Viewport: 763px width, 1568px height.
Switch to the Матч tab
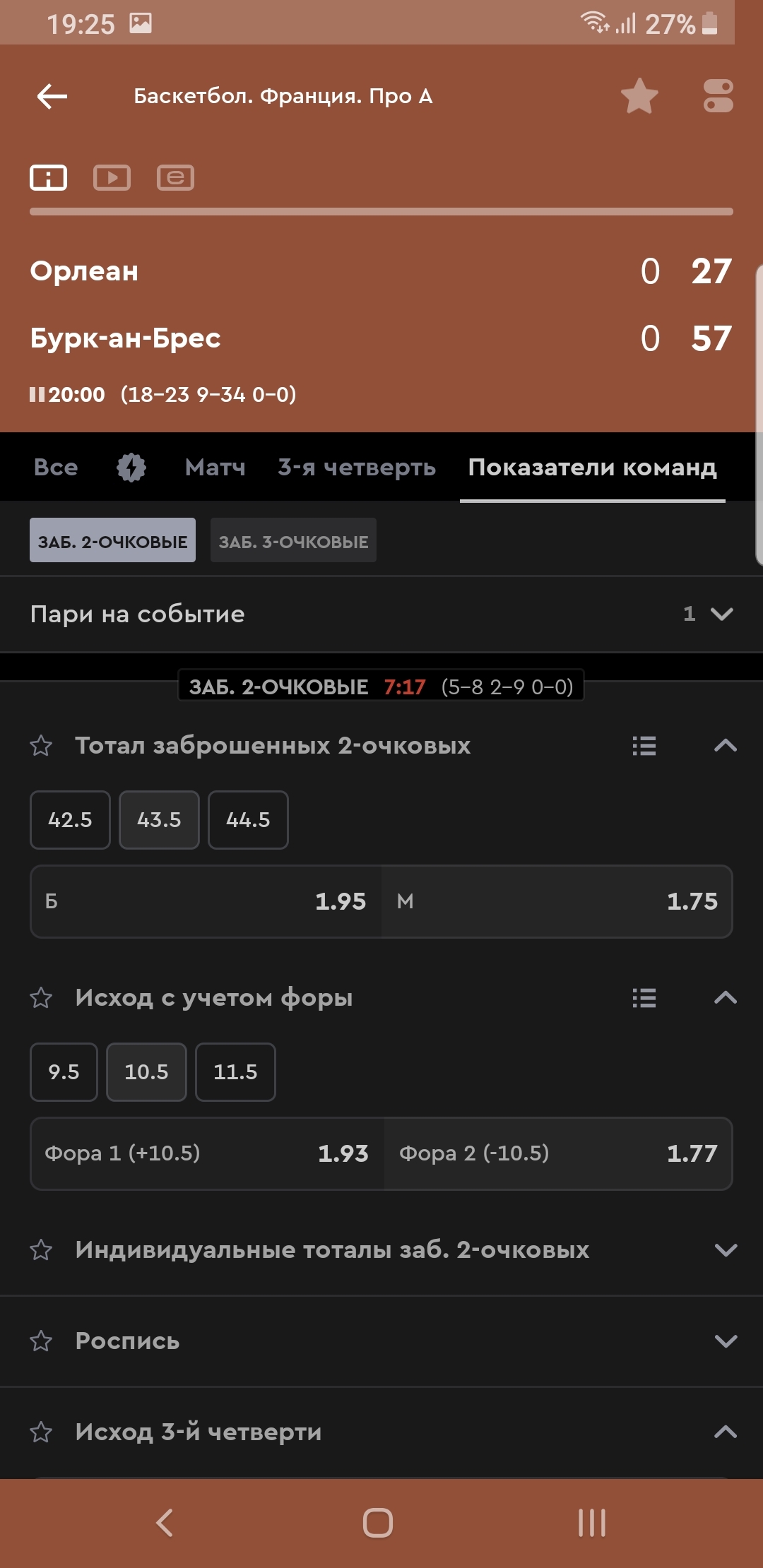tap(215, 467)
